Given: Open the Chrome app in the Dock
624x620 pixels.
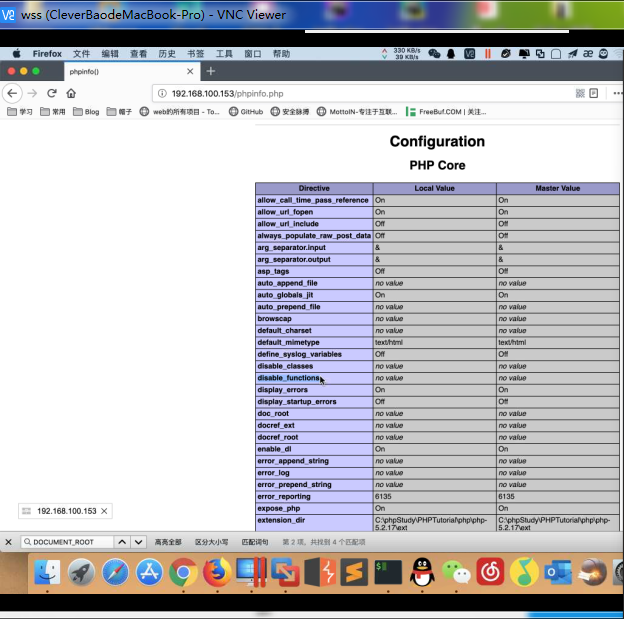Looking at the screenshot, I should [x=182, y=572].
